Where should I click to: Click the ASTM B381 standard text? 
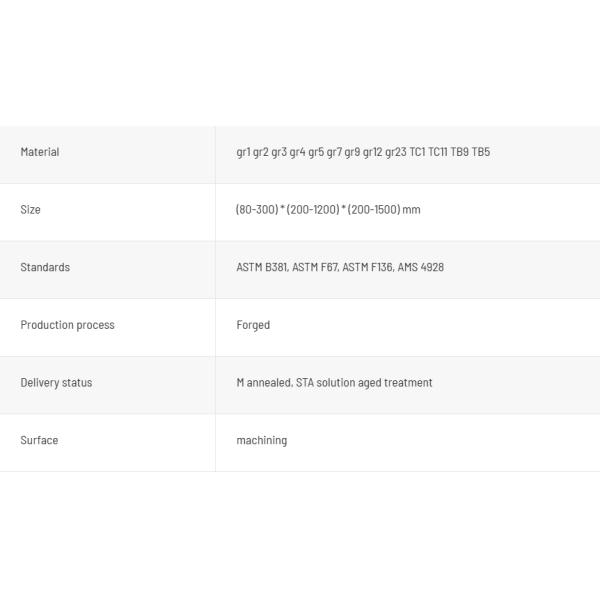tap(261, 267)
